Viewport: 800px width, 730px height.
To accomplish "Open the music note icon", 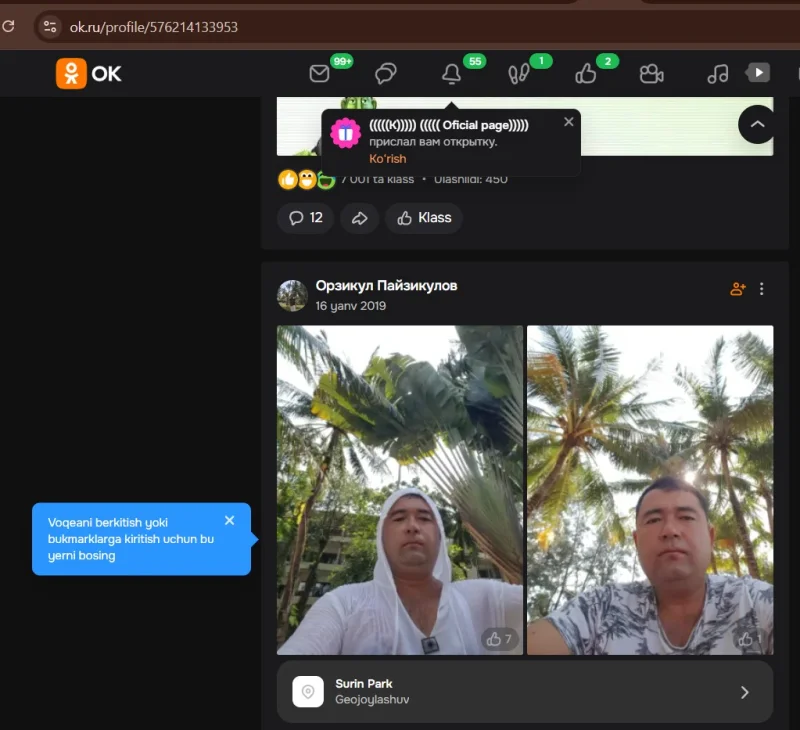I will [x=717, y=73].
